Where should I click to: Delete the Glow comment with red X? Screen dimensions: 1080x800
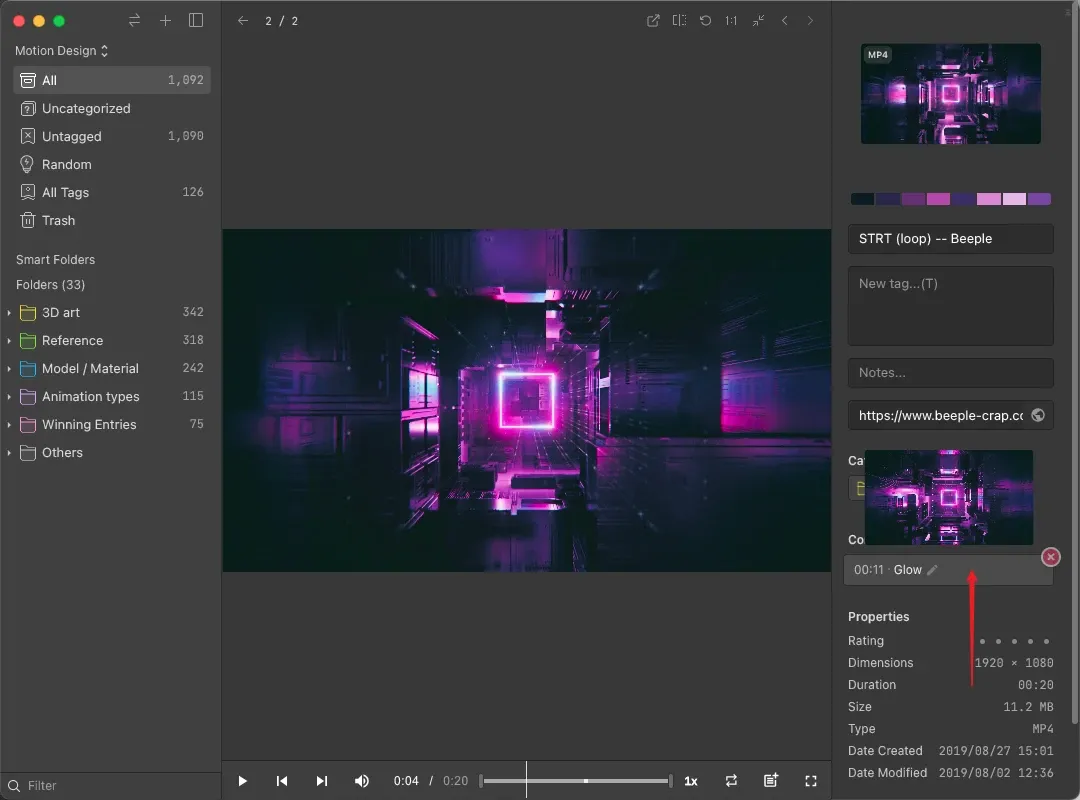click(1050, 557)
